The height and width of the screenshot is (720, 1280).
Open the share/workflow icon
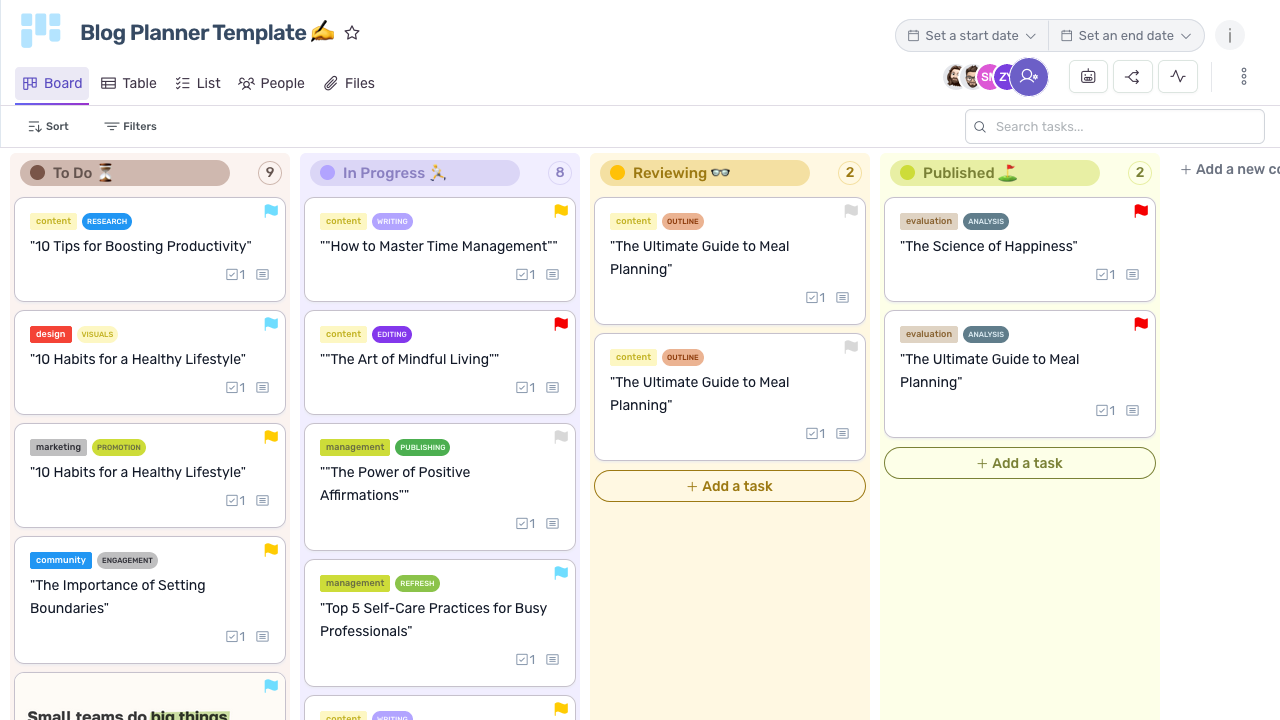click(1133, 76)
